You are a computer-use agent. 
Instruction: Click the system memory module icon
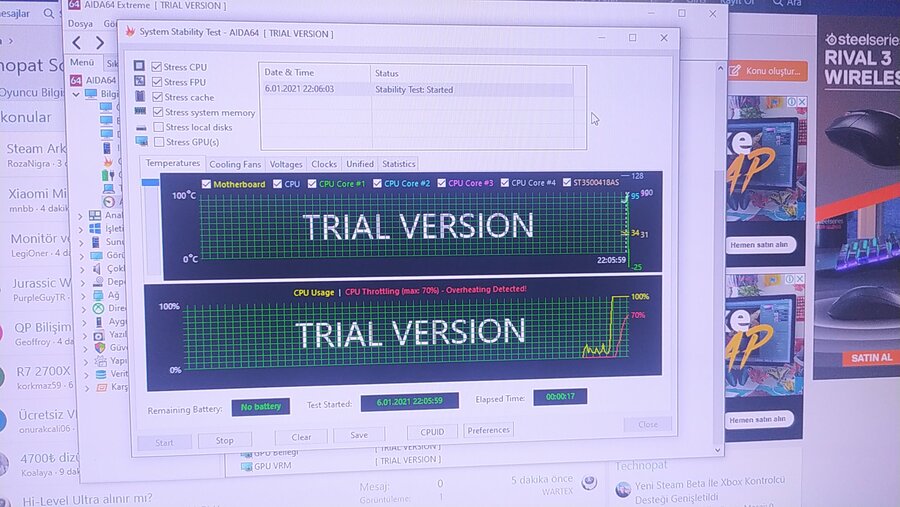(x=140, y=111)
